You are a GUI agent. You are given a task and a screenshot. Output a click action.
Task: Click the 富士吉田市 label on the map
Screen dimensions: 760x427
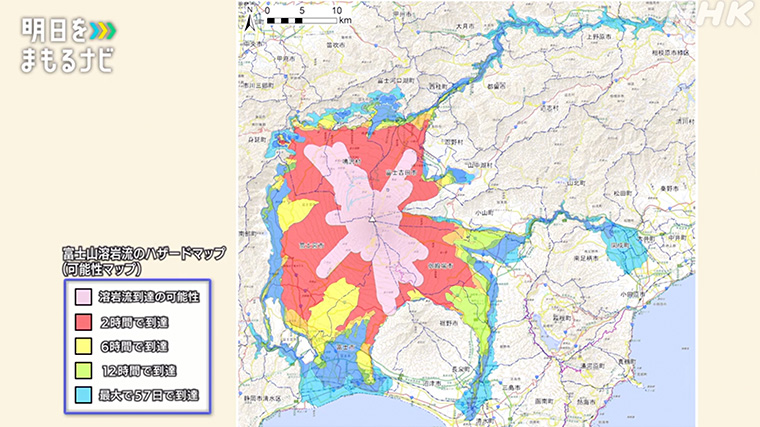point(402,172)
